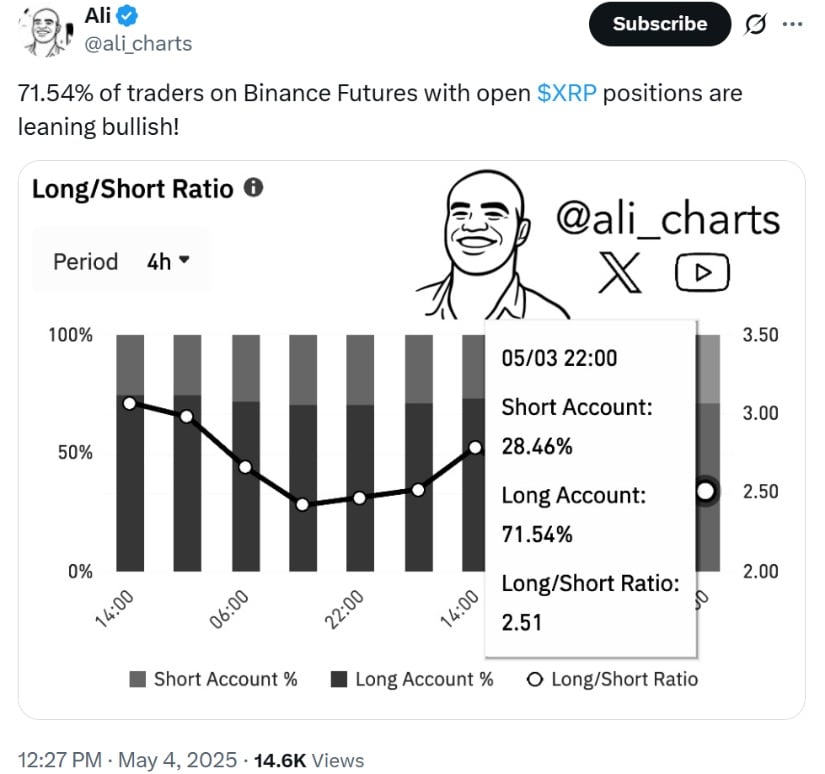Click the Long/Short Ratio info icon
The image size is (825, 774).
[x=254, y=187]
